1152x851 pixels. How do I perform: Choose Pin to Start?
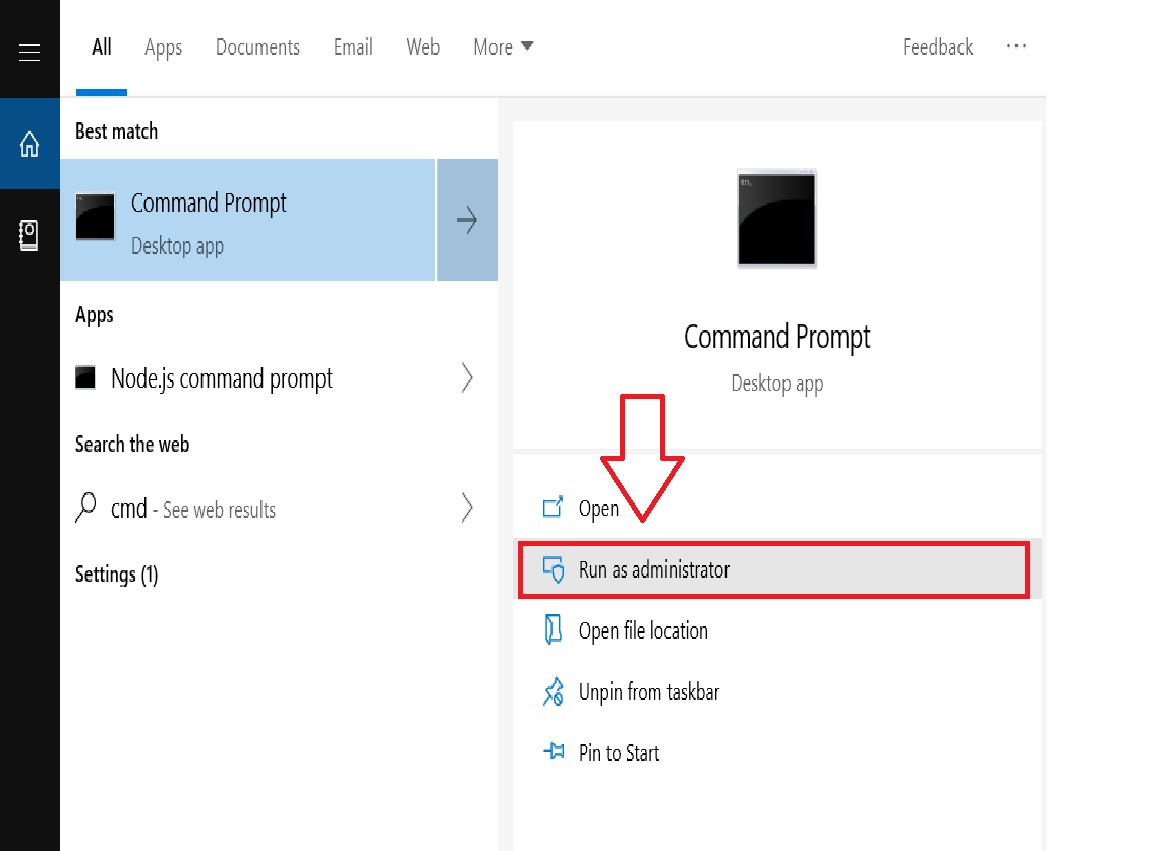(777, 753)
